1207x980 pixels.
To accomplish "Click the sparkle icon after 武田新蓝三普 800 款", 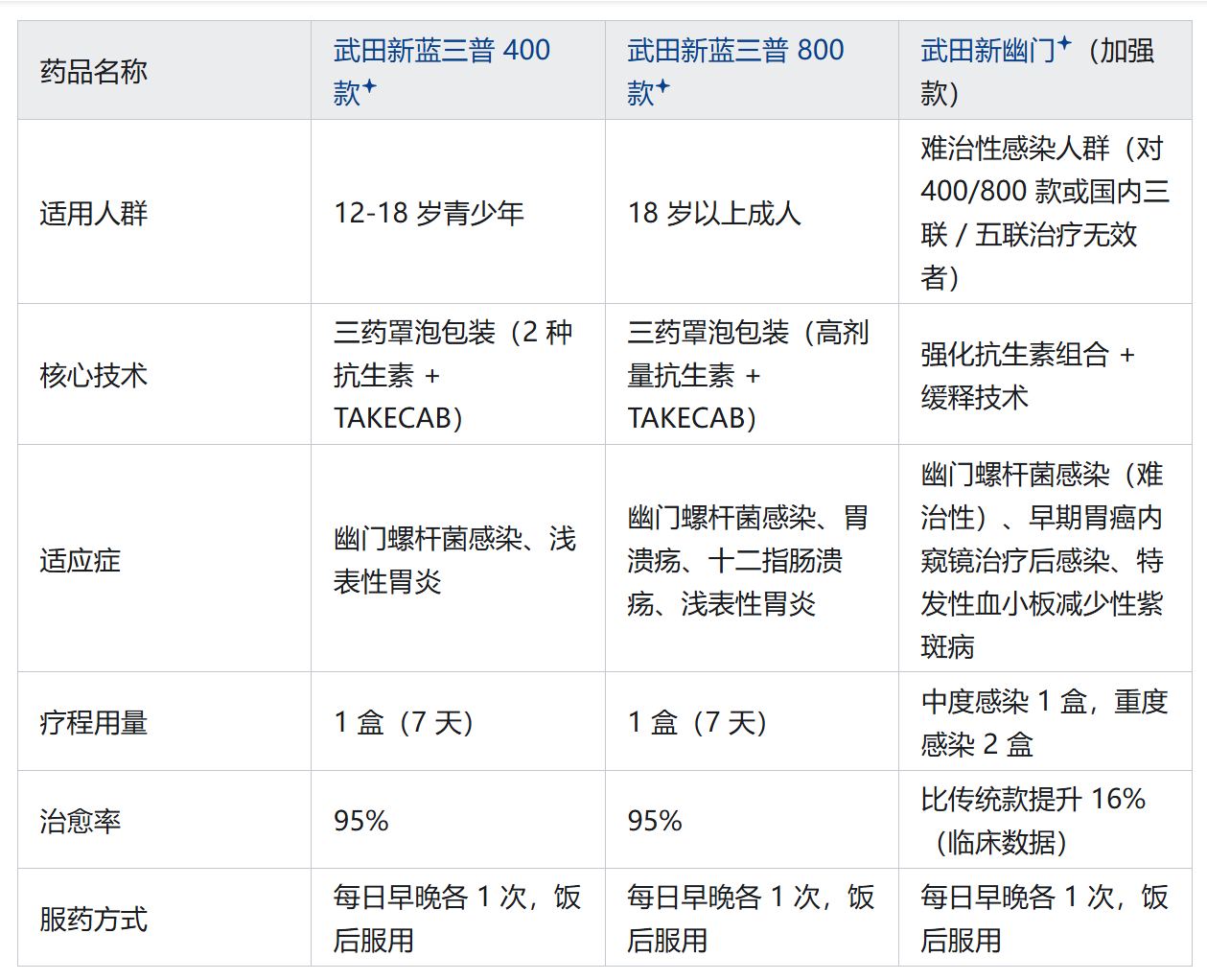I will (663, 87).
